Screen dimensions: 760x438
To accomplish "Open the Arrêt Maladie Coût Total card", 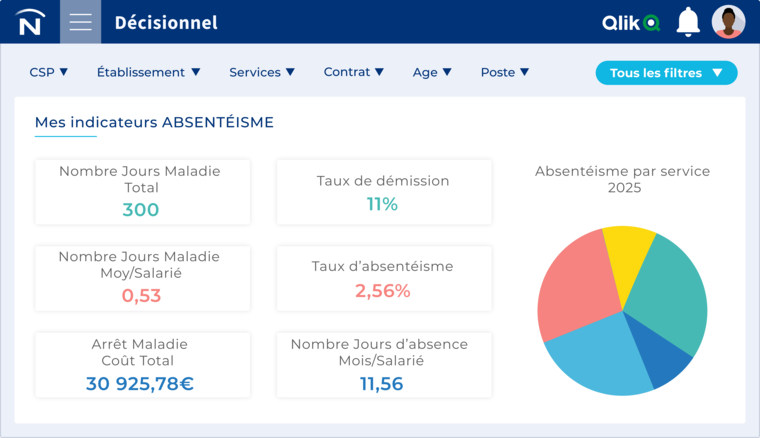I will point(142,364).
